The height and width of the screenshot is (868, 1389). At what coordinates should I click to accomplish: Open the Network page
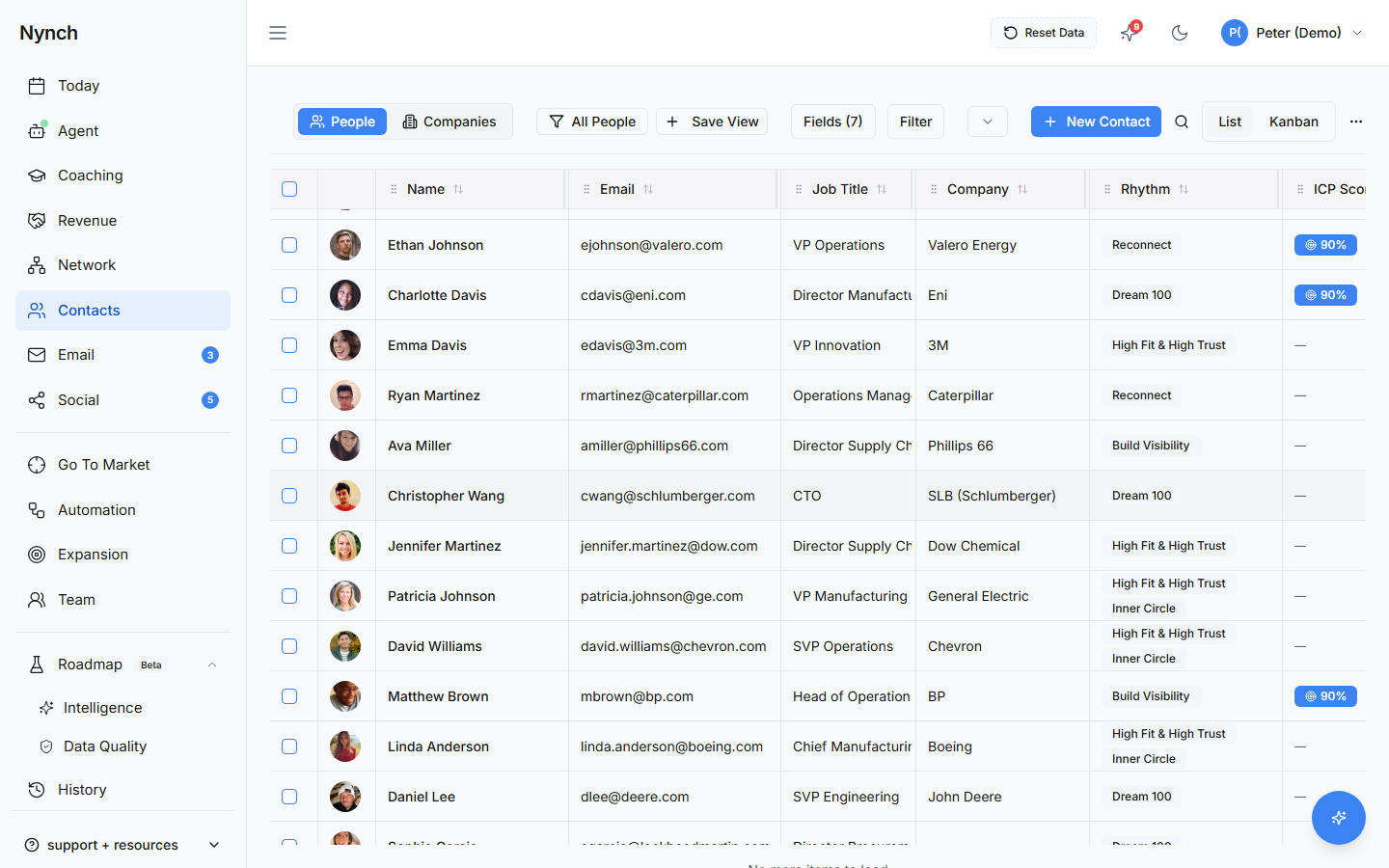click(123, 265)
